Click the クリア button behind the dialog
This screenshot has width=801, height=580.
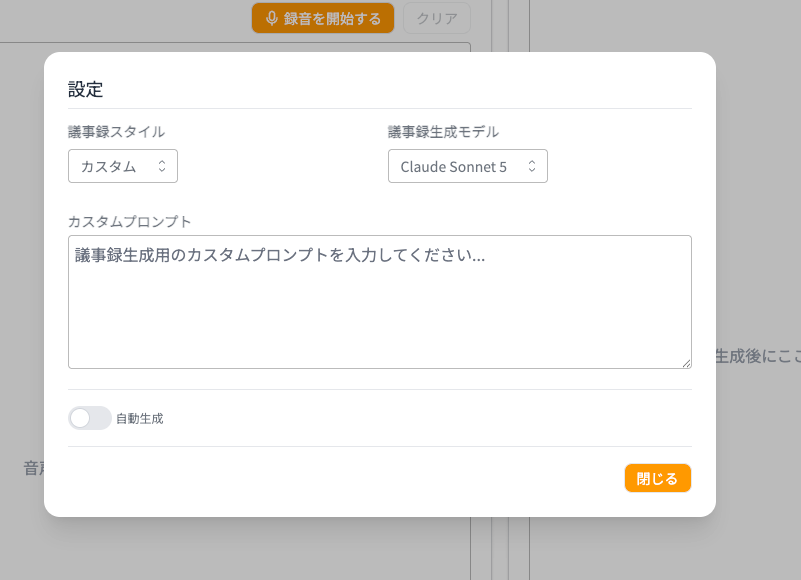coord(437,18)
